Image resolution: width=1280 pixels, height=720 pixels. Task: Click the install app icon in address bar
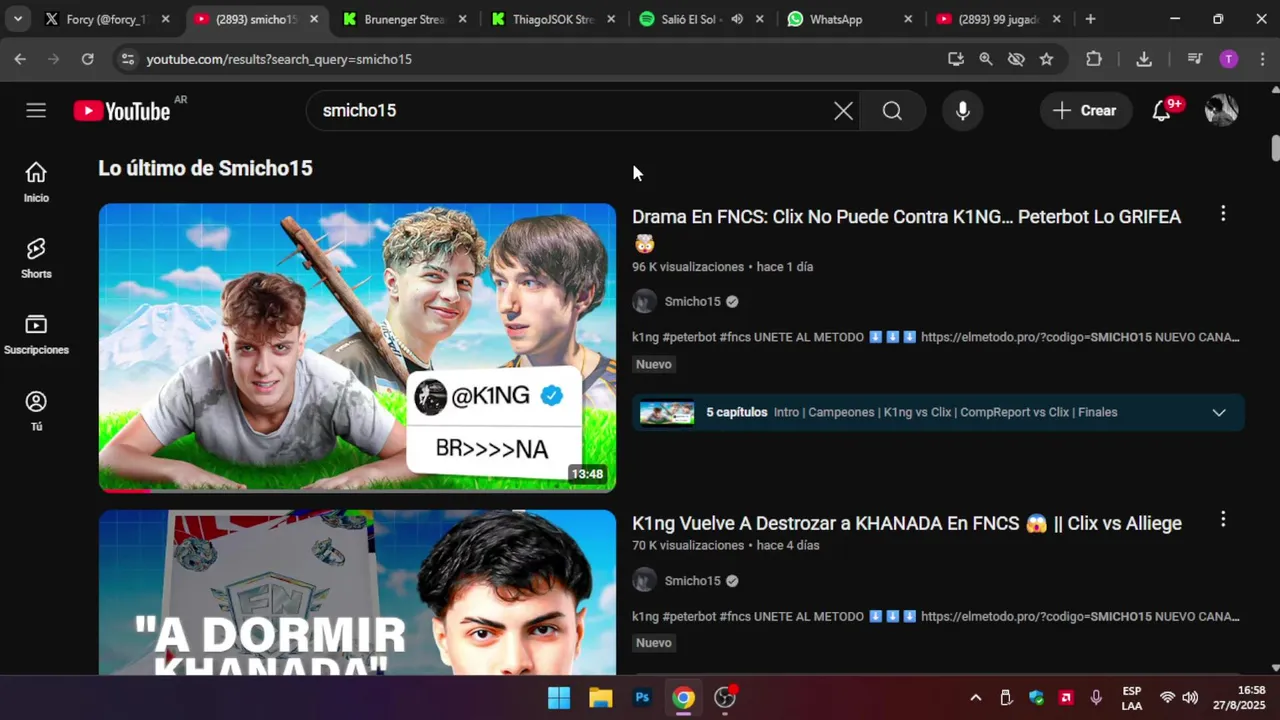click(x=956, y=59)
